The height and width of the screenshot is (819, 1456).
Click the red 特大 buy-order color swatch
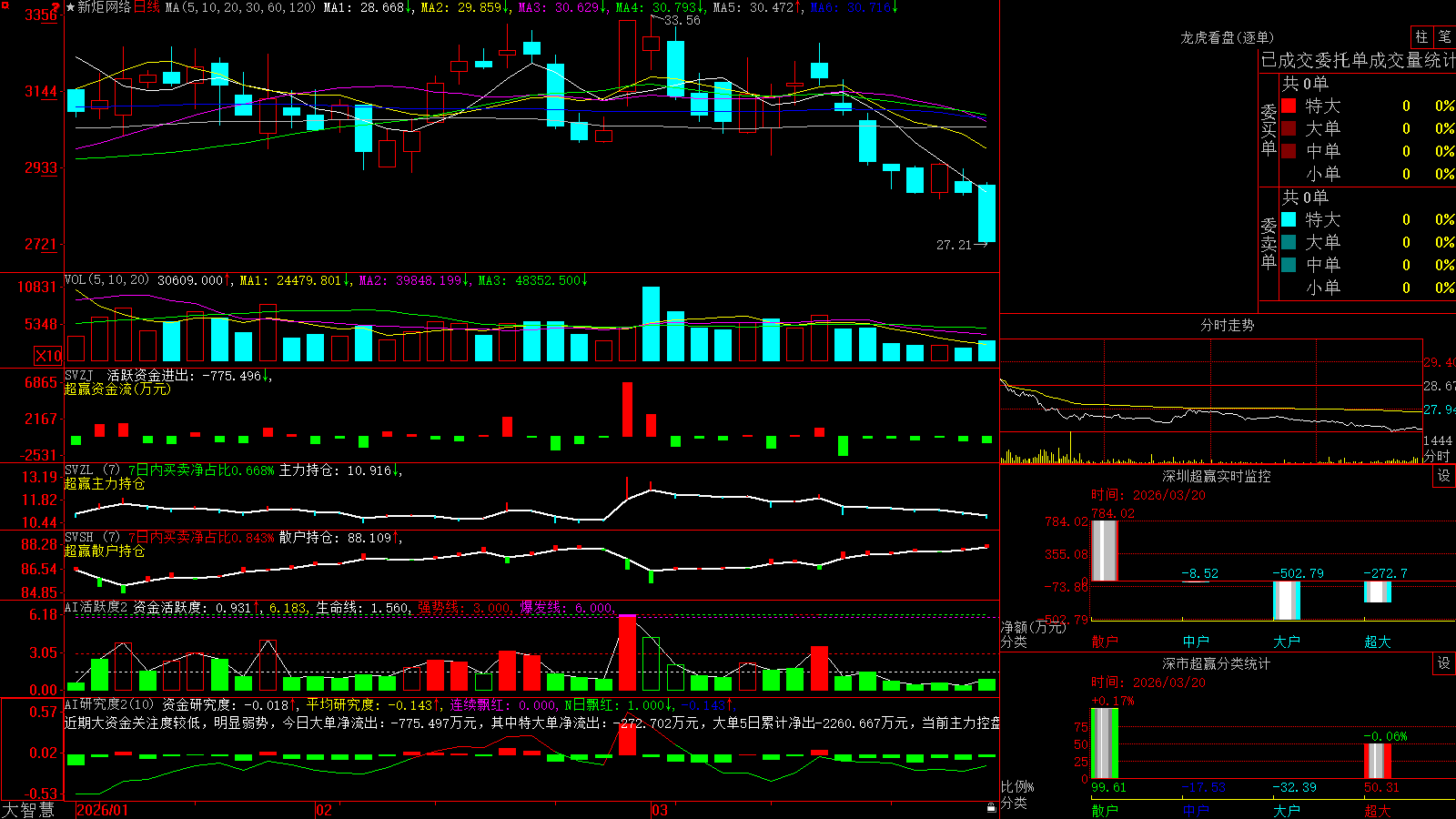click(1289, 106)
